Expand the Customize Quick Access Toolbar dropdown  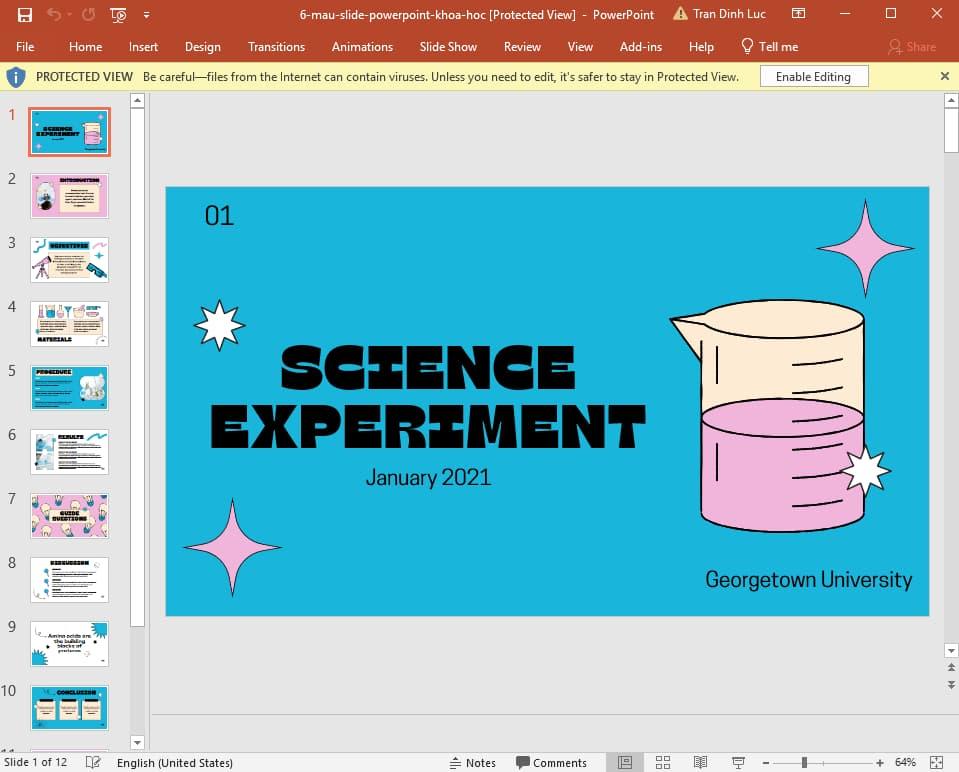click(x=146, y=14)
